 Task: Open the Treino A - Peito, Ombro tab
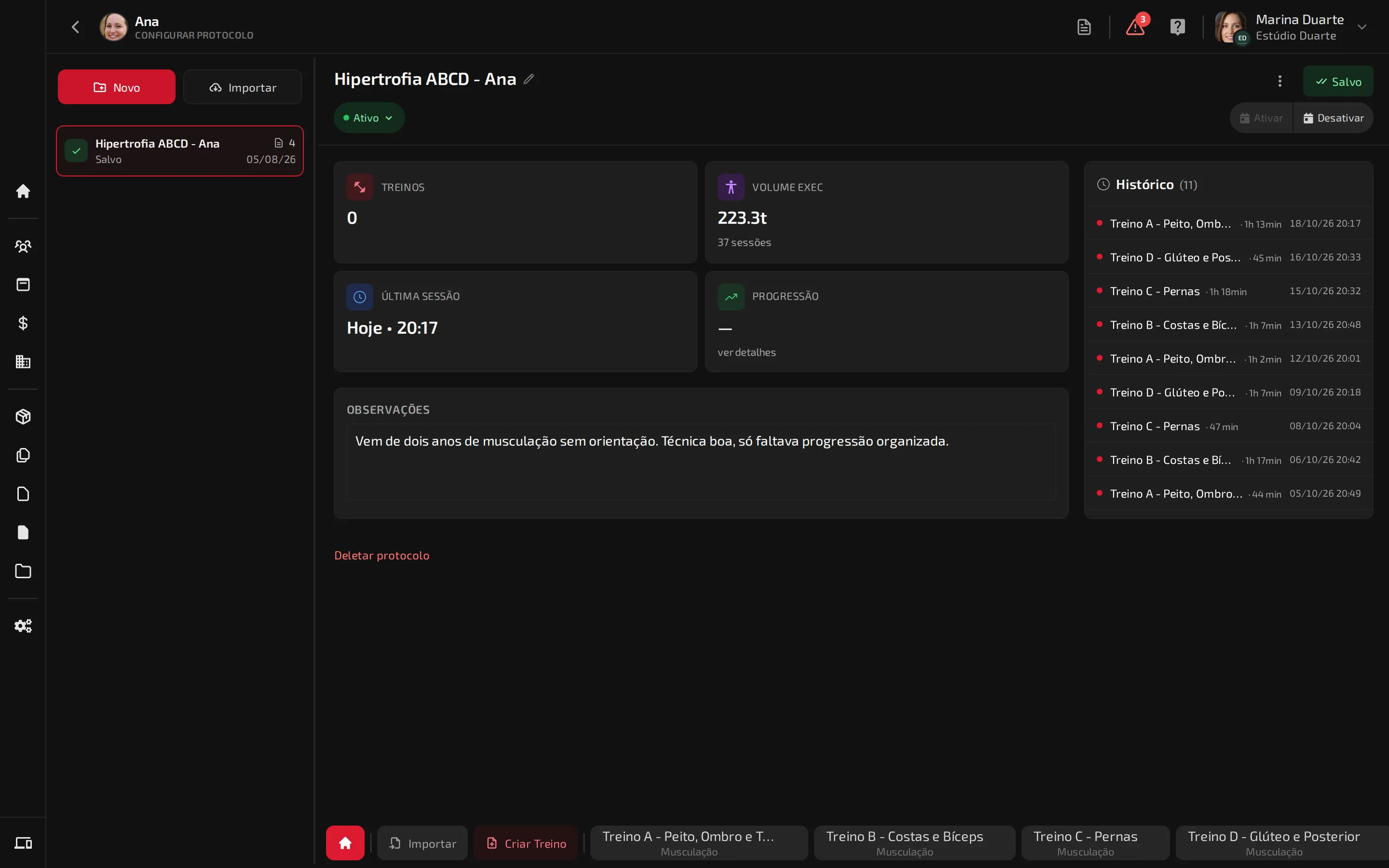(698, 843)
